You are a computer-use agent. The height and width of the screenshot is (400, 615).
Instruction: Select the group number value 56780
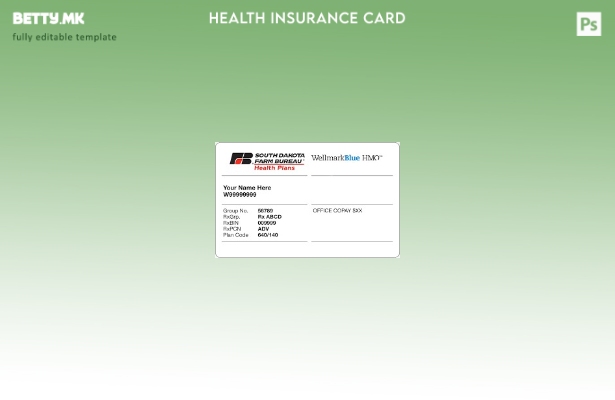tap(265, 211)
